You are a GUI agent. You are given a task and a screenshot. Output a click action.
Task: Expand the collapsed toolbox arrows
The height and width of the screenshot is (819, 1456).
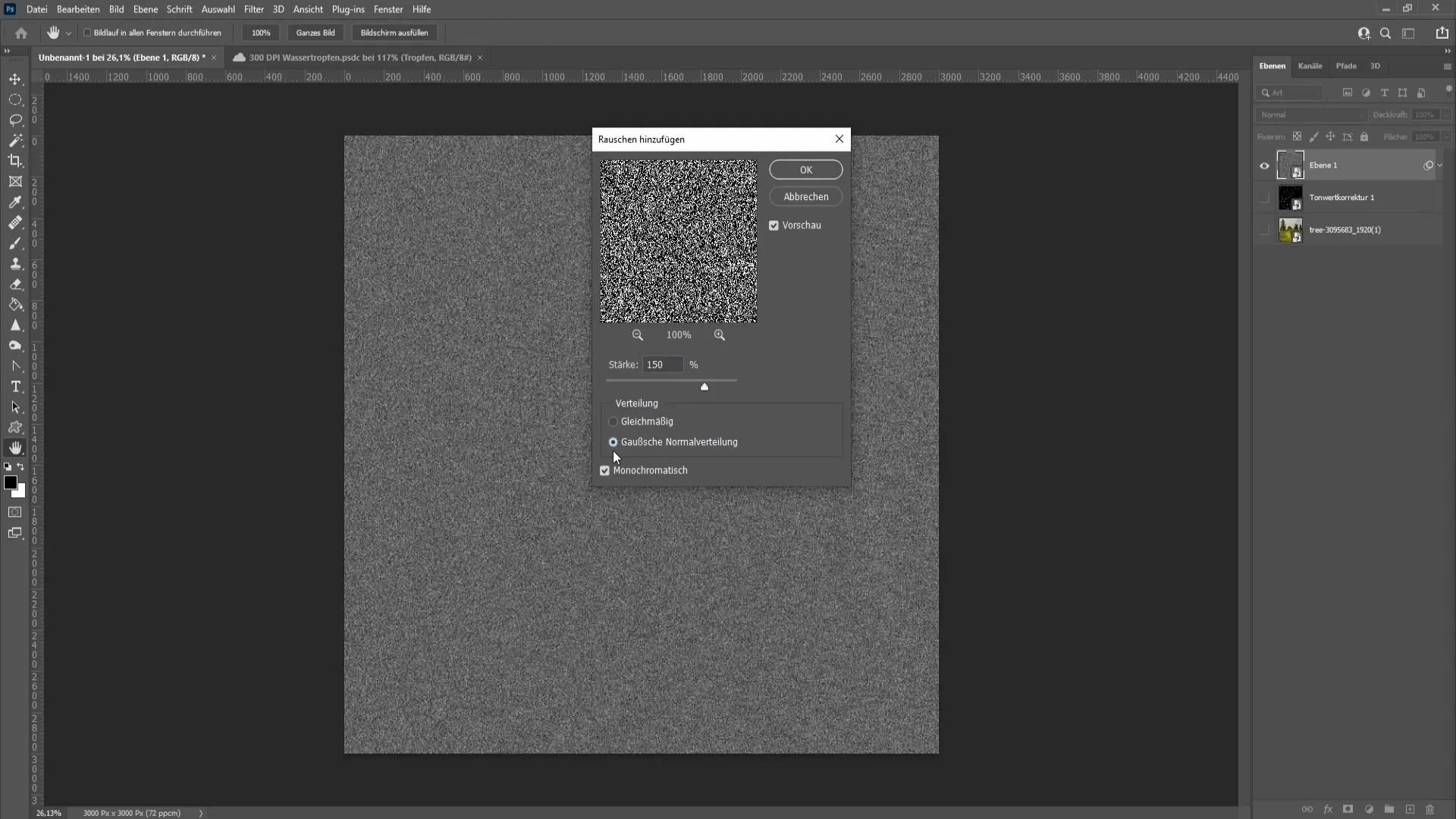pos(7,51)
